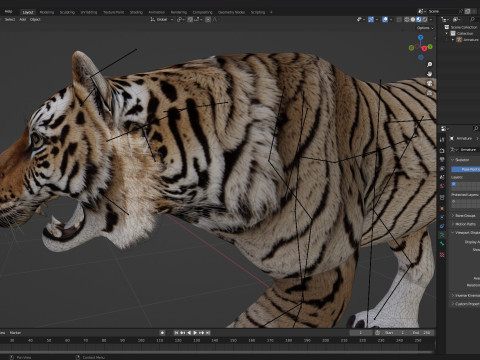
Task: Switch to the Animation workspace tab
Action: point(156,12)
